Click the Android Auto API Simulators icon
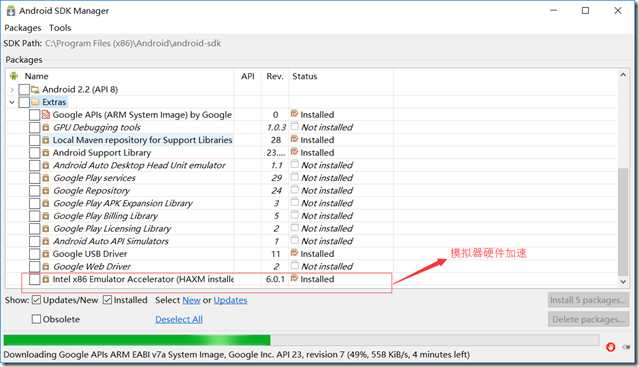Screen dimensions: 639x367 tap(46, 241)
